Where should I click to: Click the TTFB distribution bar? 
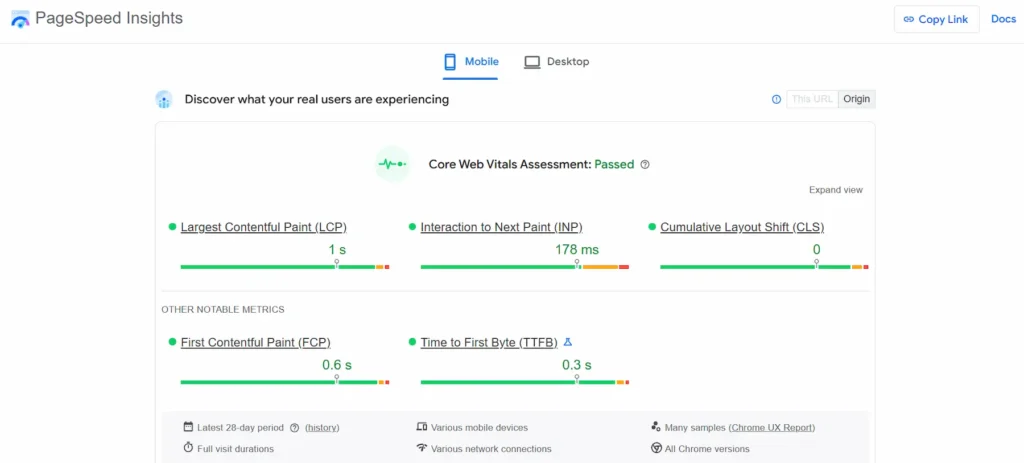(524, 382)
